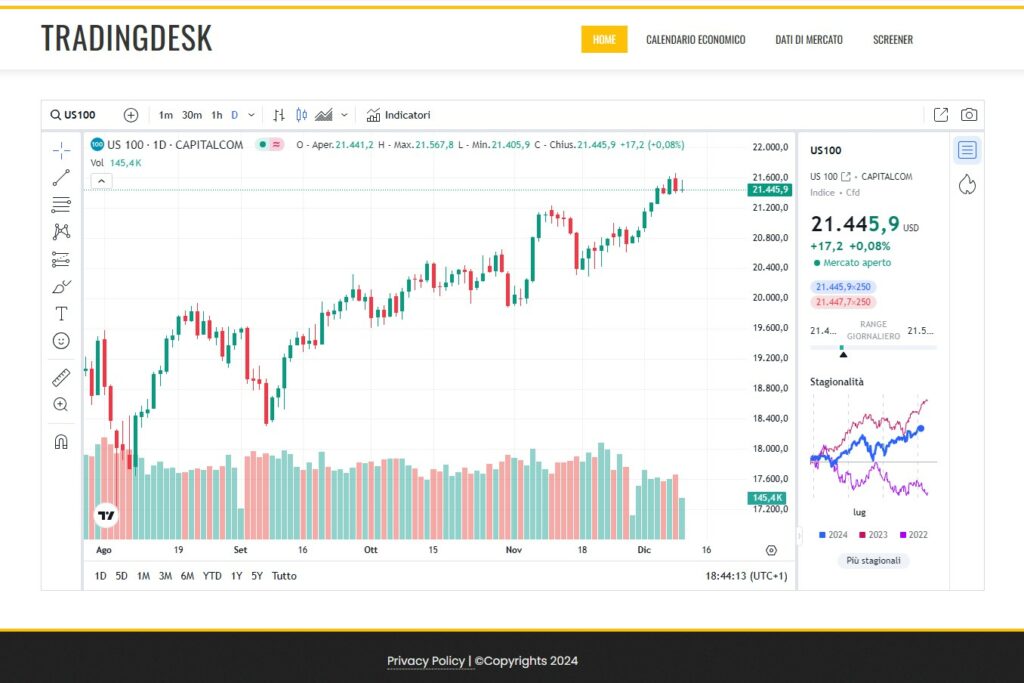Open CALENDARIO ECONOMICO page
The image size is (1024, 683).
pos(696,39)
